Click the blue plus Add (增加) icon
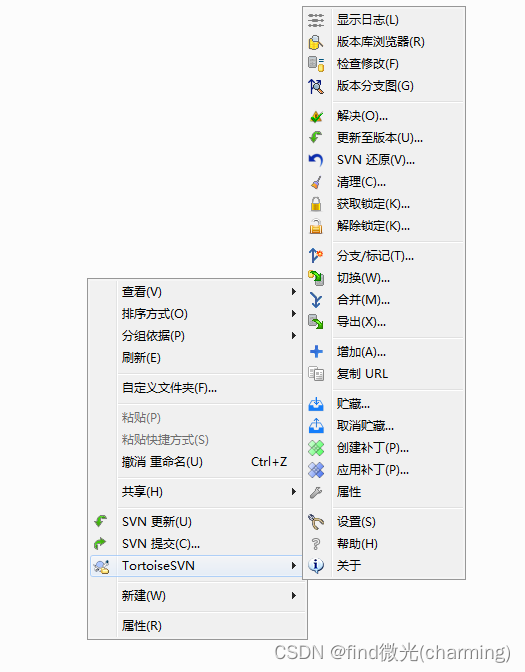Screen dimensions: 525x672 pos(316,352)
